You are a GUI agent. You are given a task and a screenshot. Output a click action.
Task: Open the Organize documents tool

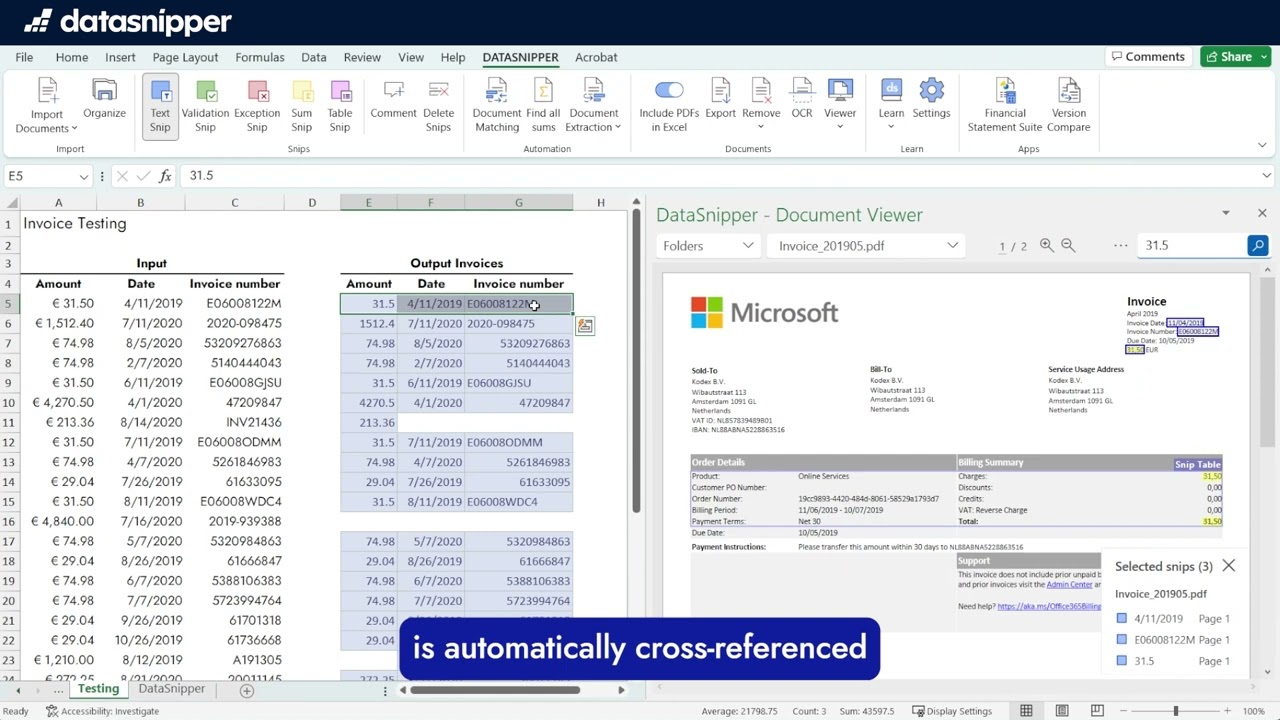pos(104,100)
